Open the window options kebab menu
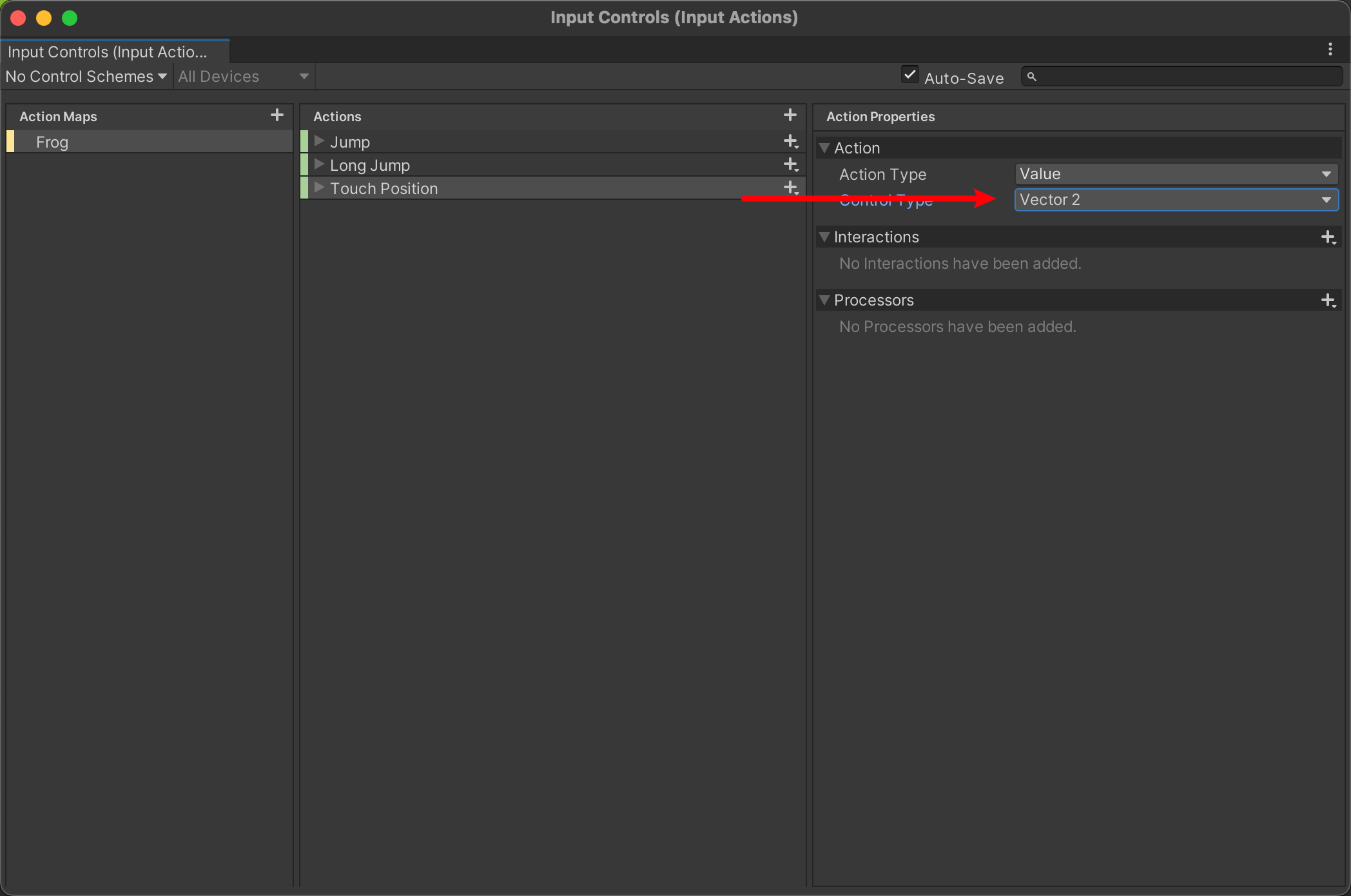 point(1330,50)
